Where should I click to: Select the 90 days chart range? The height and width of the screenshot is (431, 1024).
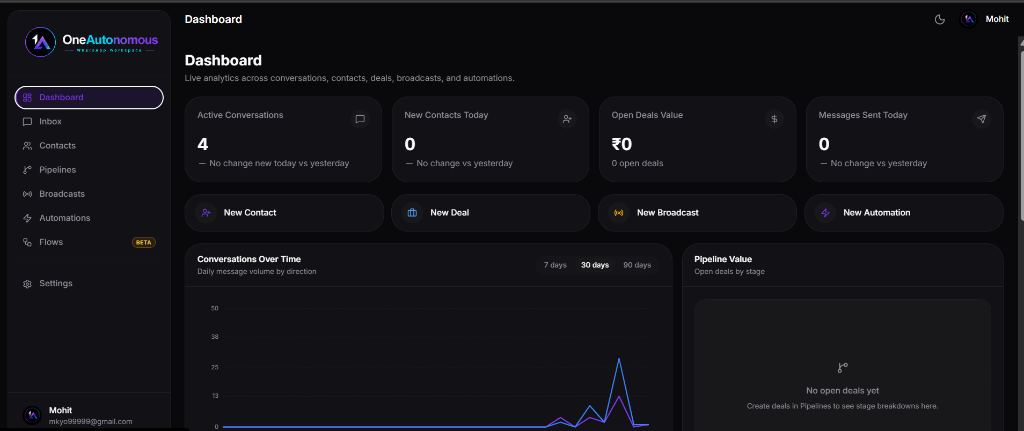[637, 265]
